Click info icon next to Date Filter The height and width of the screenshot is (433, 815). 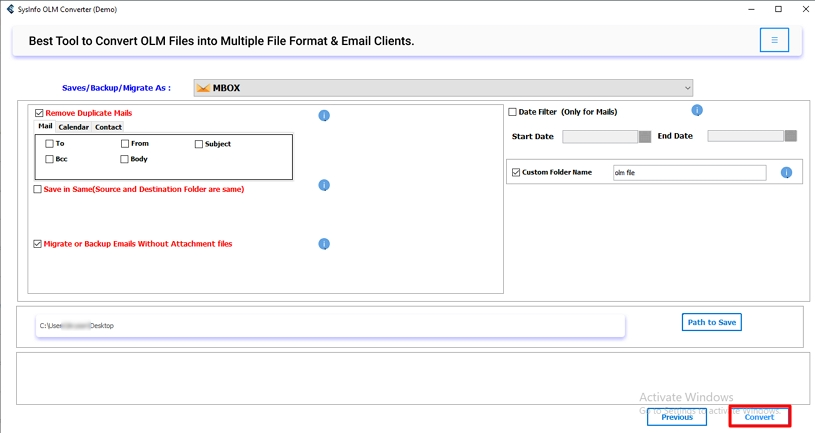click(697, 110)
